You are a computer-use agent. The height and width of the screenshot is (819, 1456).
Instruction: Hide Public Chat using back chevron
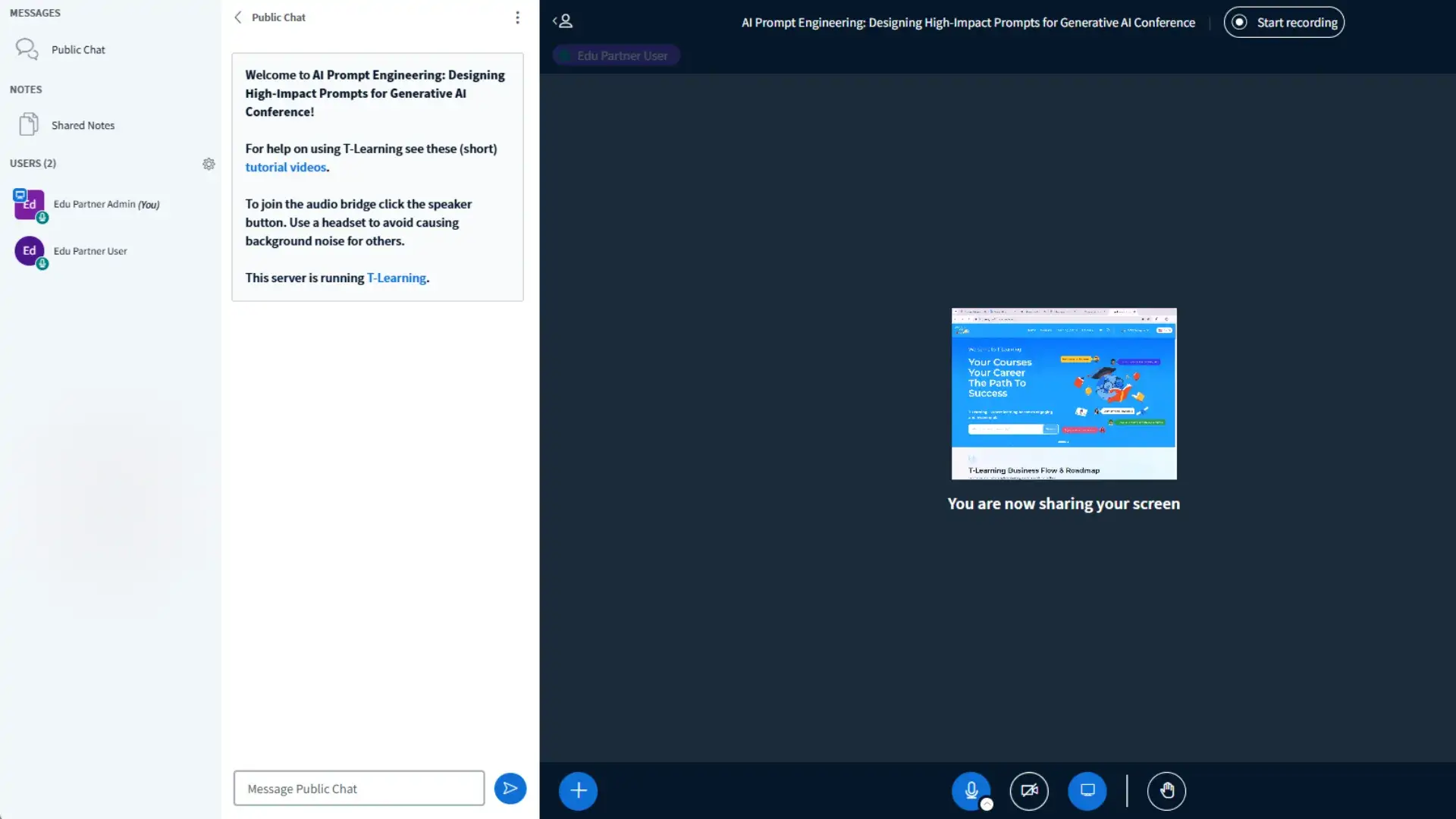238,17
